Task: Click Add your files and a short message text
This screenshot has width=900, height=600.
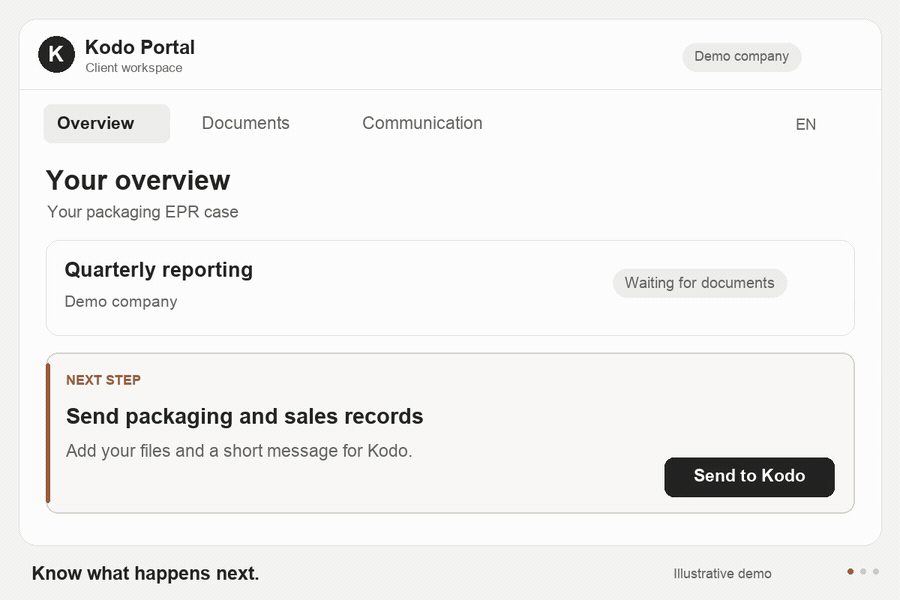Action: pos(239,451)
